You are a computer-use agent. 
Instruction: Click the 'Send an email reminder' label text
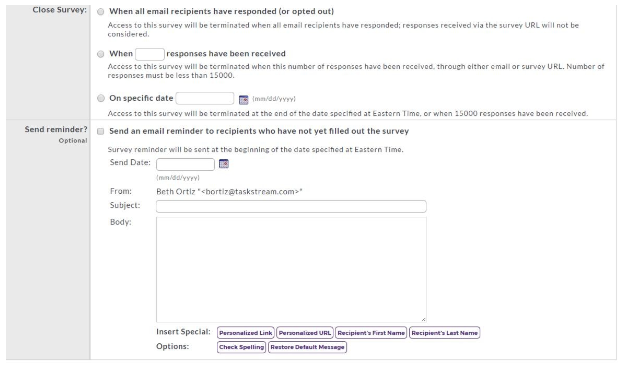(x=259, y=131)
